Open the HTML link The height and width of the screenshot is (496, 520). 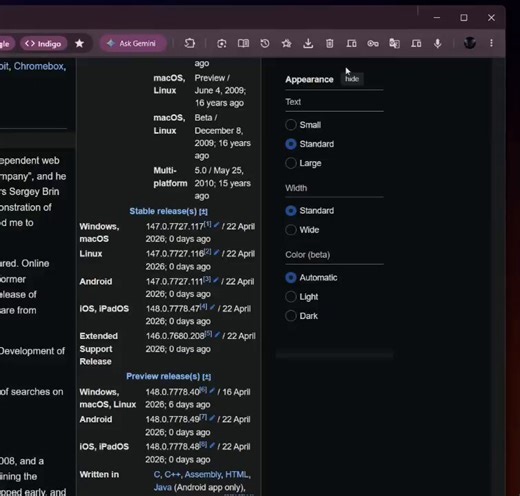pos(238,474)
